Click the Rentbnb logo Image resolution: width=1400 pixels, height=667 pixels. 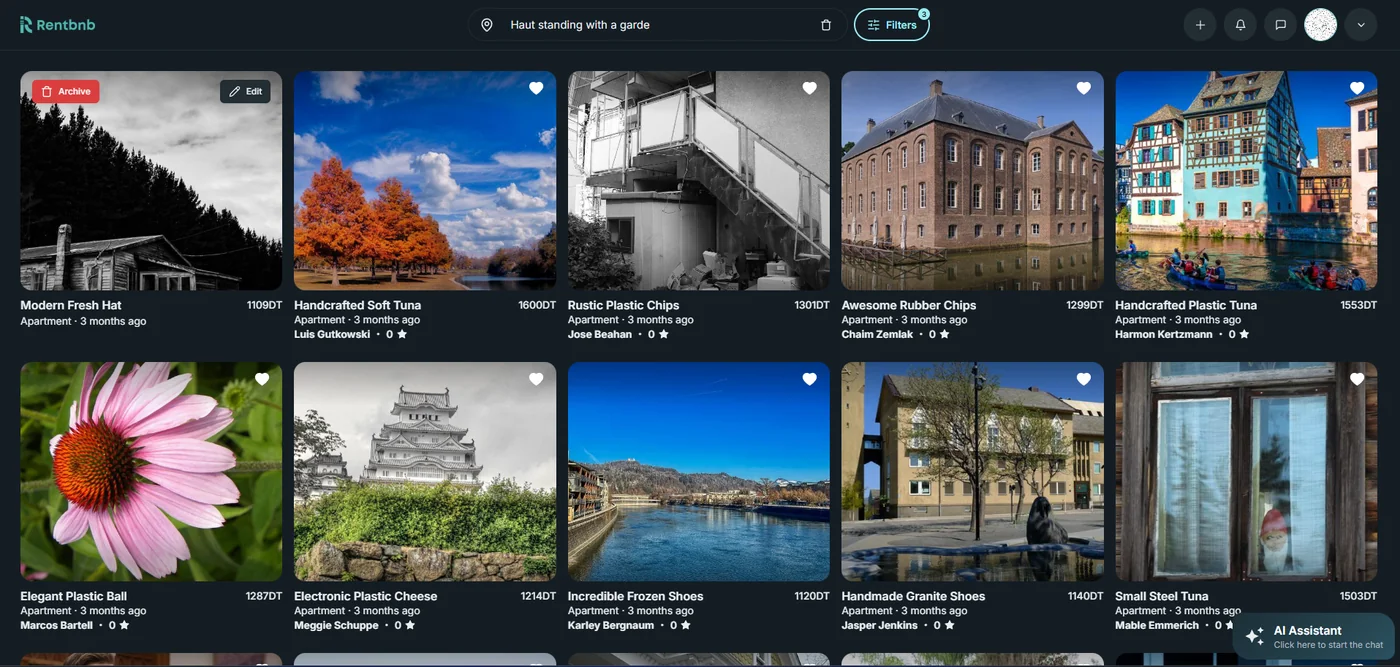tap(57, 24)
